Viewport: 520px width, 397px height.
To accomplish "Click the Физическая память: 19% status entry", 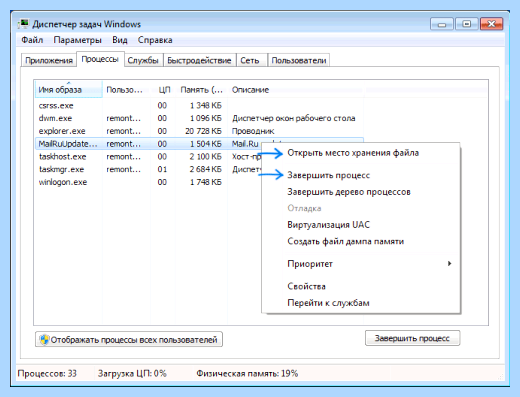I will point(247,373).
